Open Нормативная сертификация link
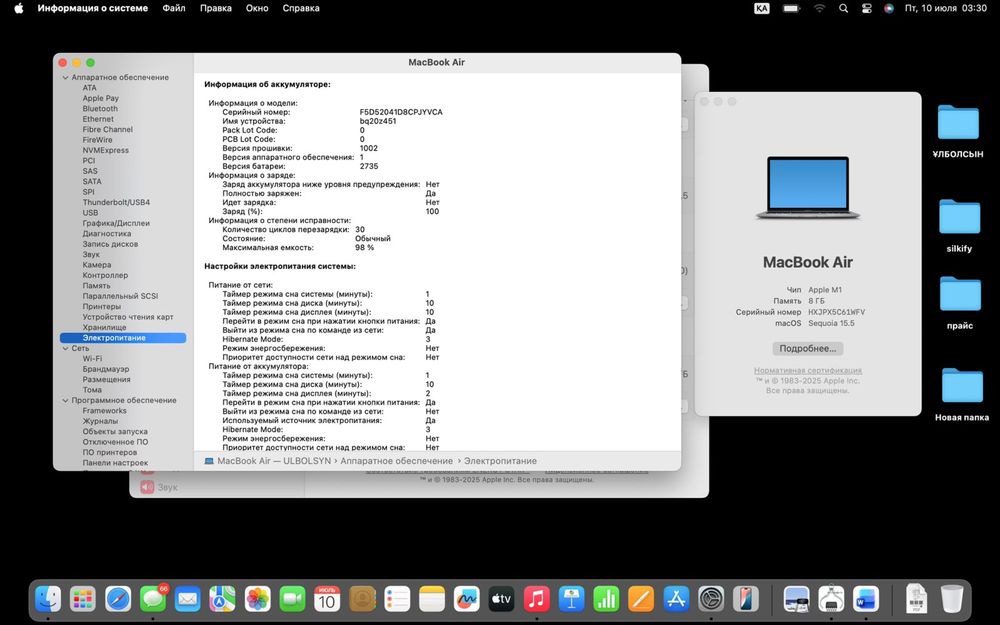Image resolution: width=1000 pixels, height=625 pixels. pyautogui.click(x=807, y=371)
